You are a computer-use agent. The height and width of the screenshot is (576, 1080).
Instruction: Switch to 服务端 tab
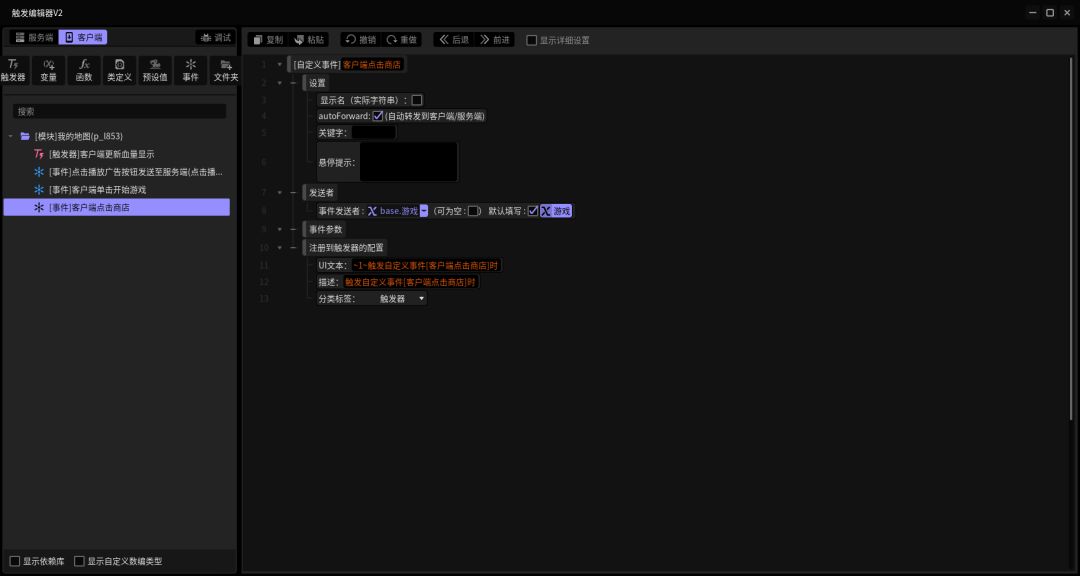(x=34, y=37)
